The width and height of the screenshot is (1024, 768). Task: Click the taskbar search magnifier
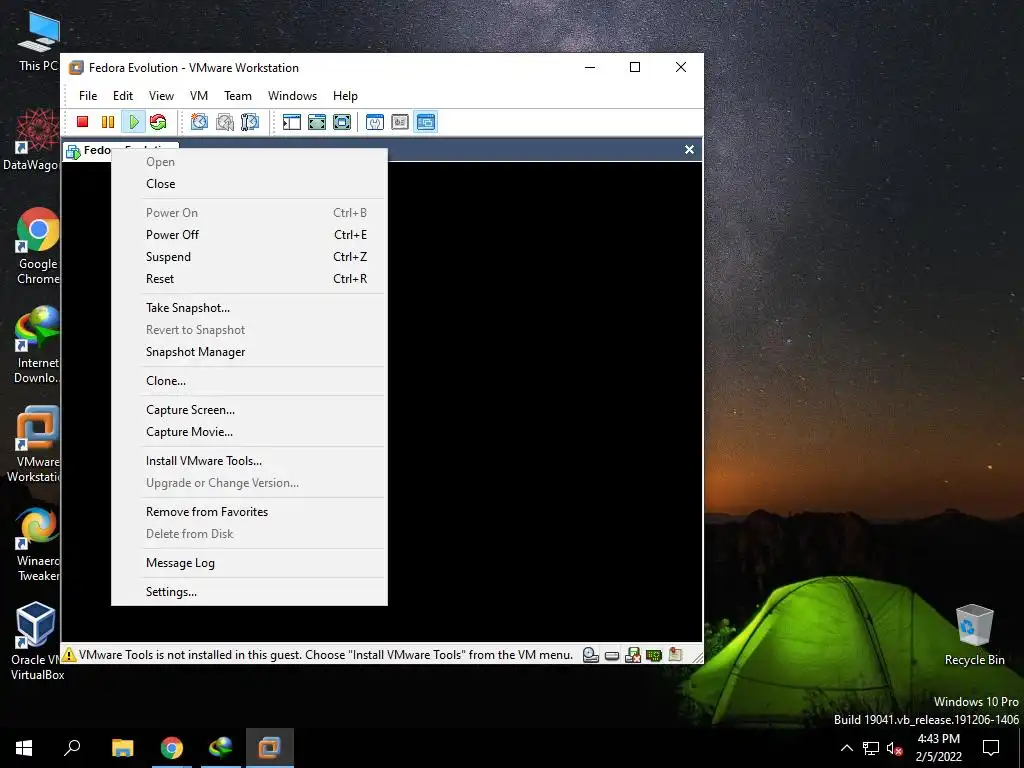(72, 748)
